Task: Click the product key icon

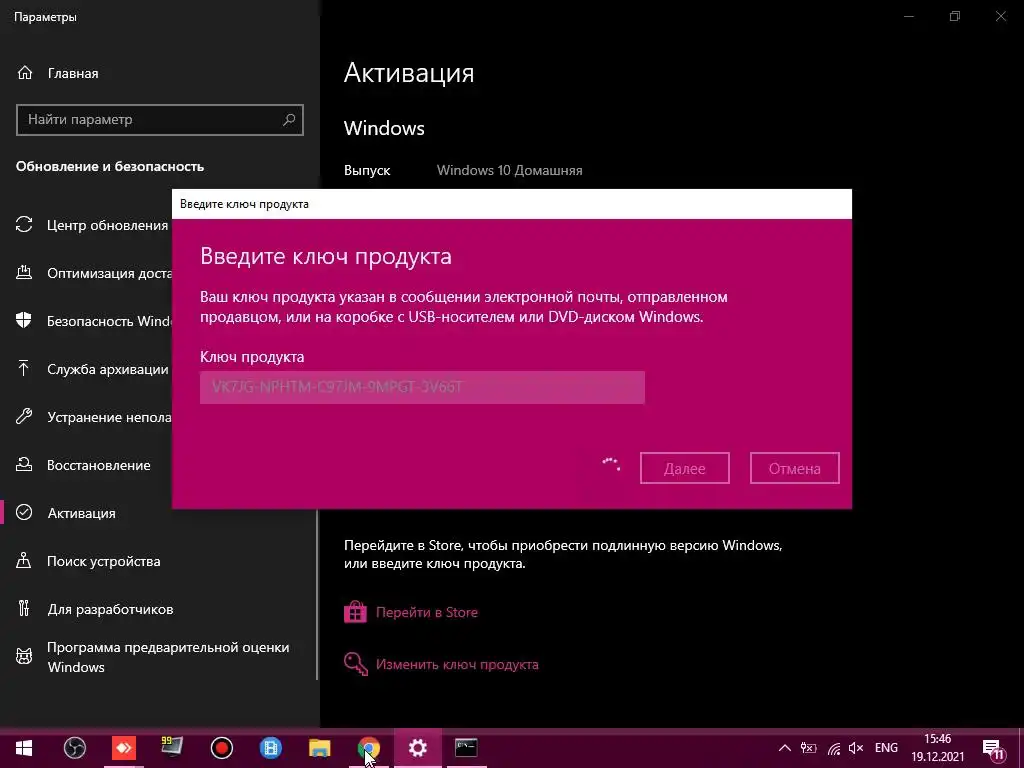Action: pyautogui.click(x=355, y=664)
